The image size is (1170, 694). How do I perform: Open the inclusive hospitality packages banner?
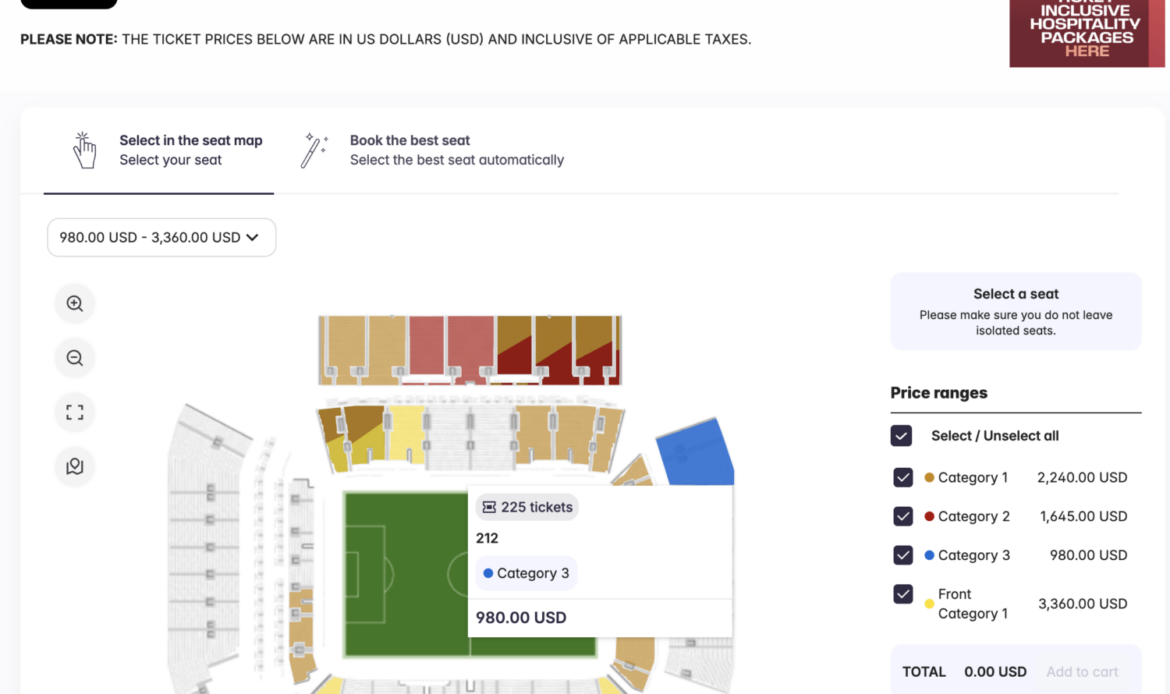pos(1087,33)
